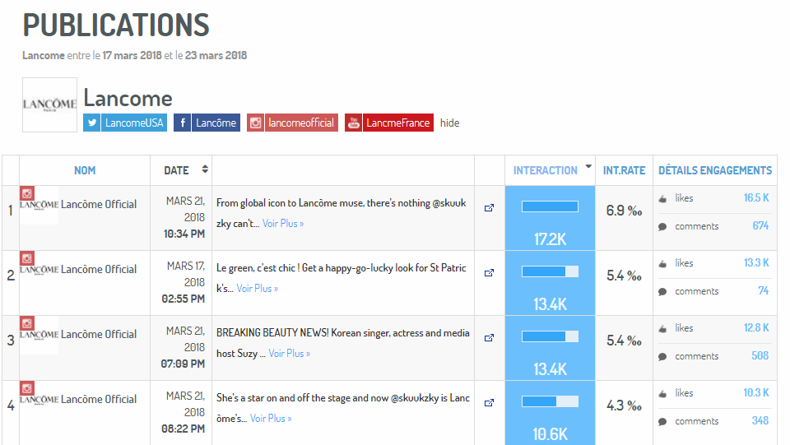Click likes thumb icon for 10.3 K

point(663,394)
